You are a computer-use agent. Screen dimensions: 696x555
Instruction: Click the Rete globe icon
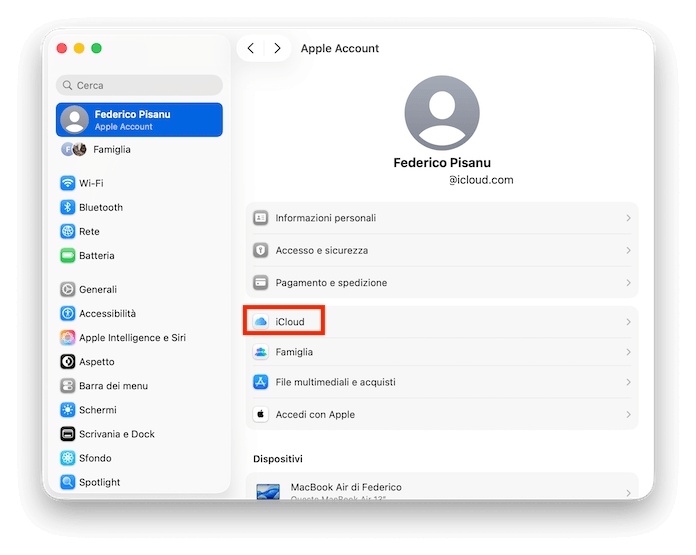tap(67, 231)
